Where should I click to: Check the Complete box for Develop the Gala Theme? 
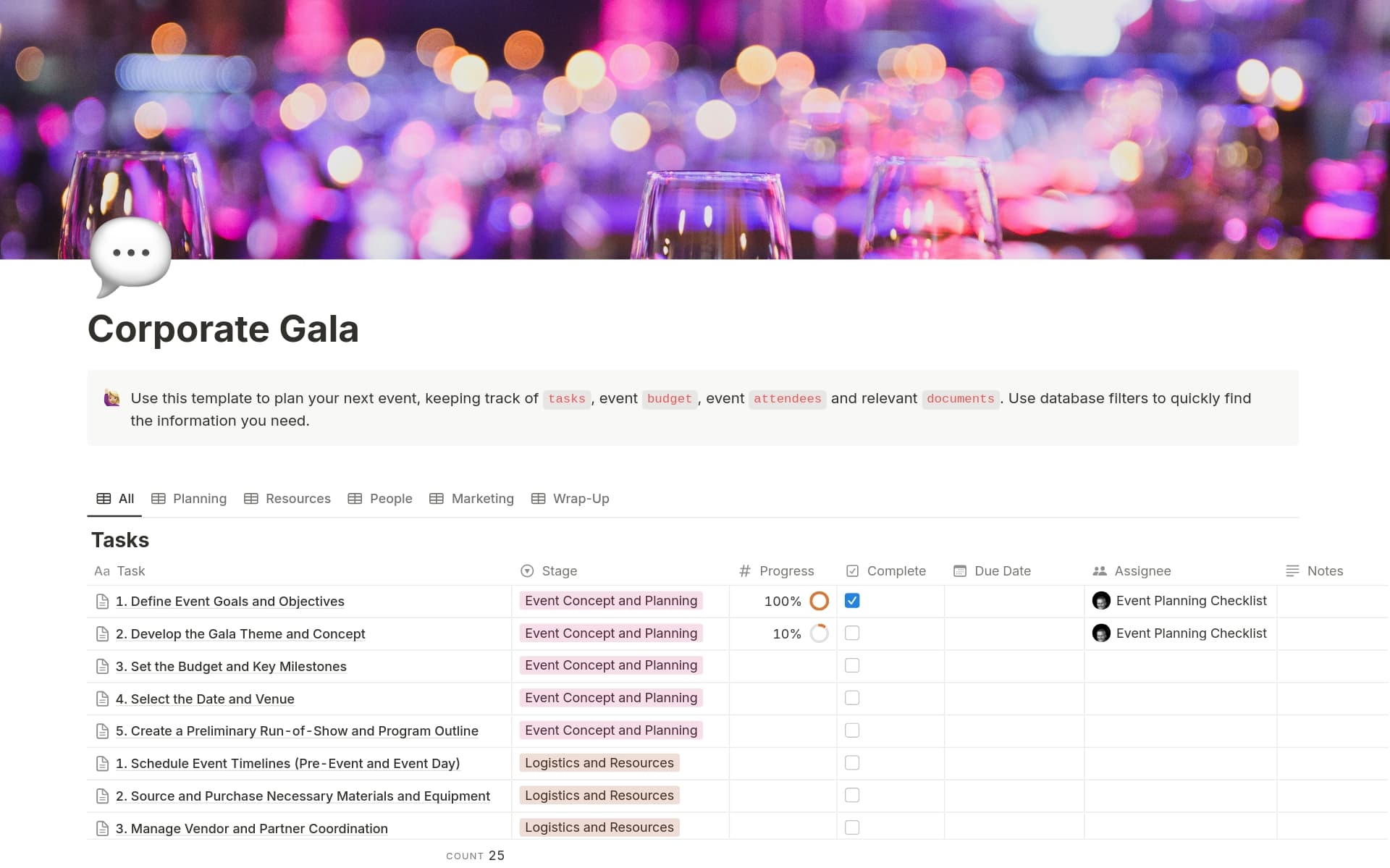(x=852, y=633)
